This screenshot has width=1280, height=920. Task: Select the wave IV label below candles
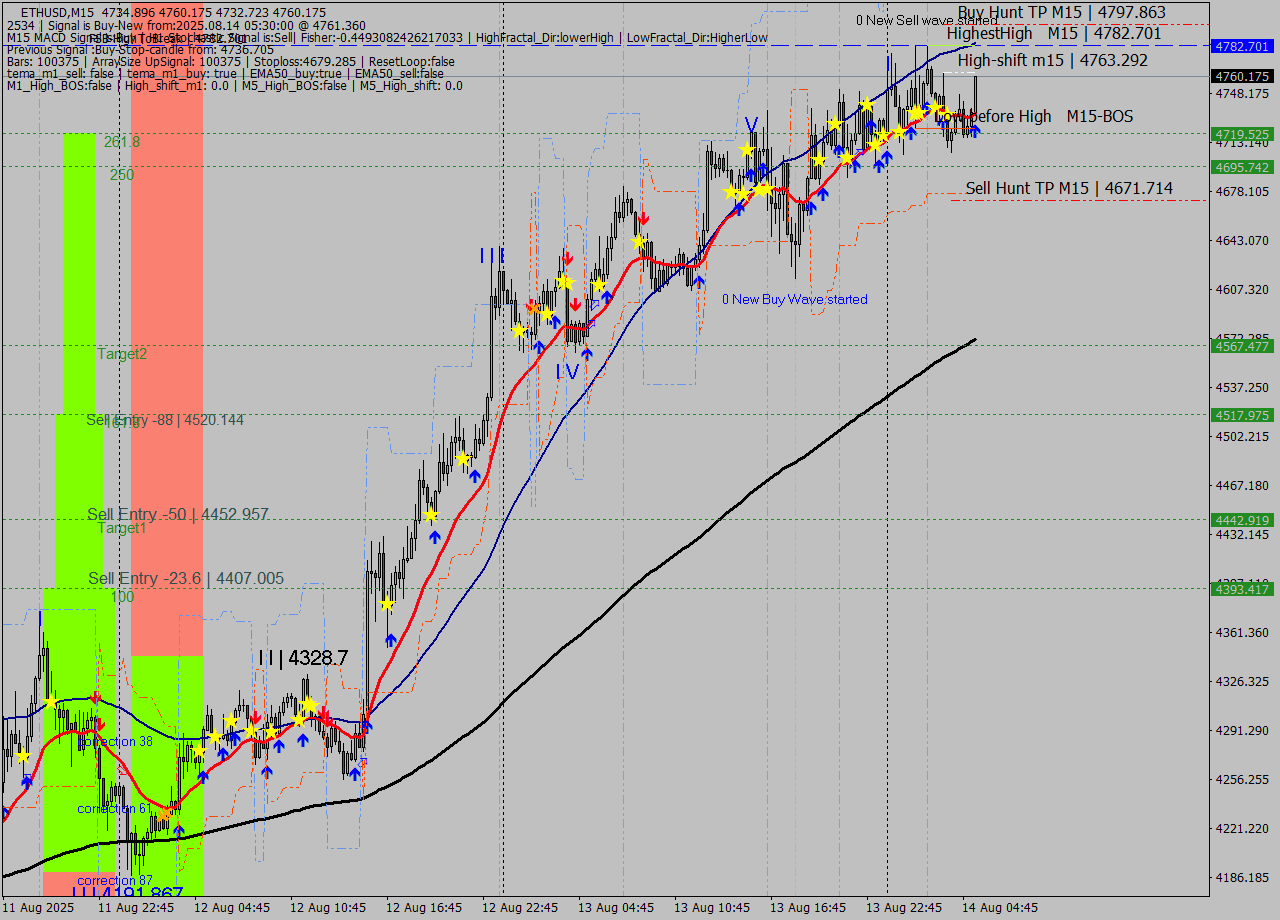point(567,372)
